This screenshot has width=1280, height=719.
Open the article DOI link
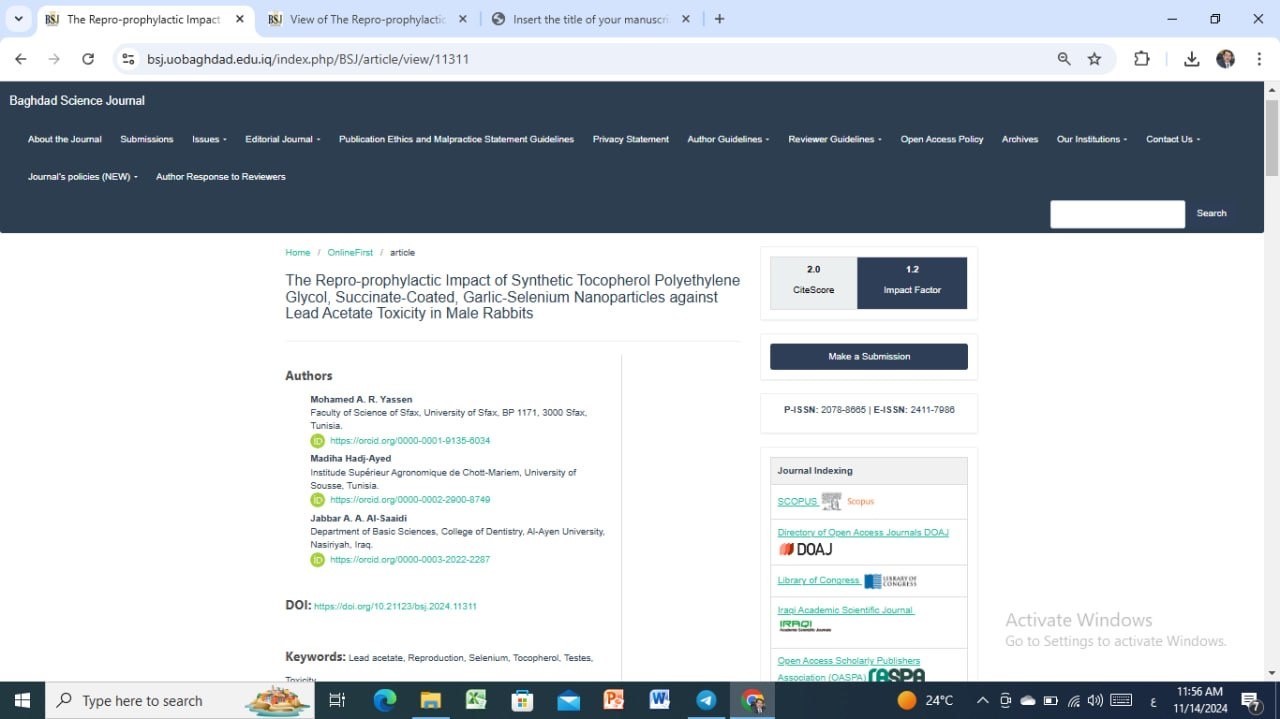pos(395,607)
